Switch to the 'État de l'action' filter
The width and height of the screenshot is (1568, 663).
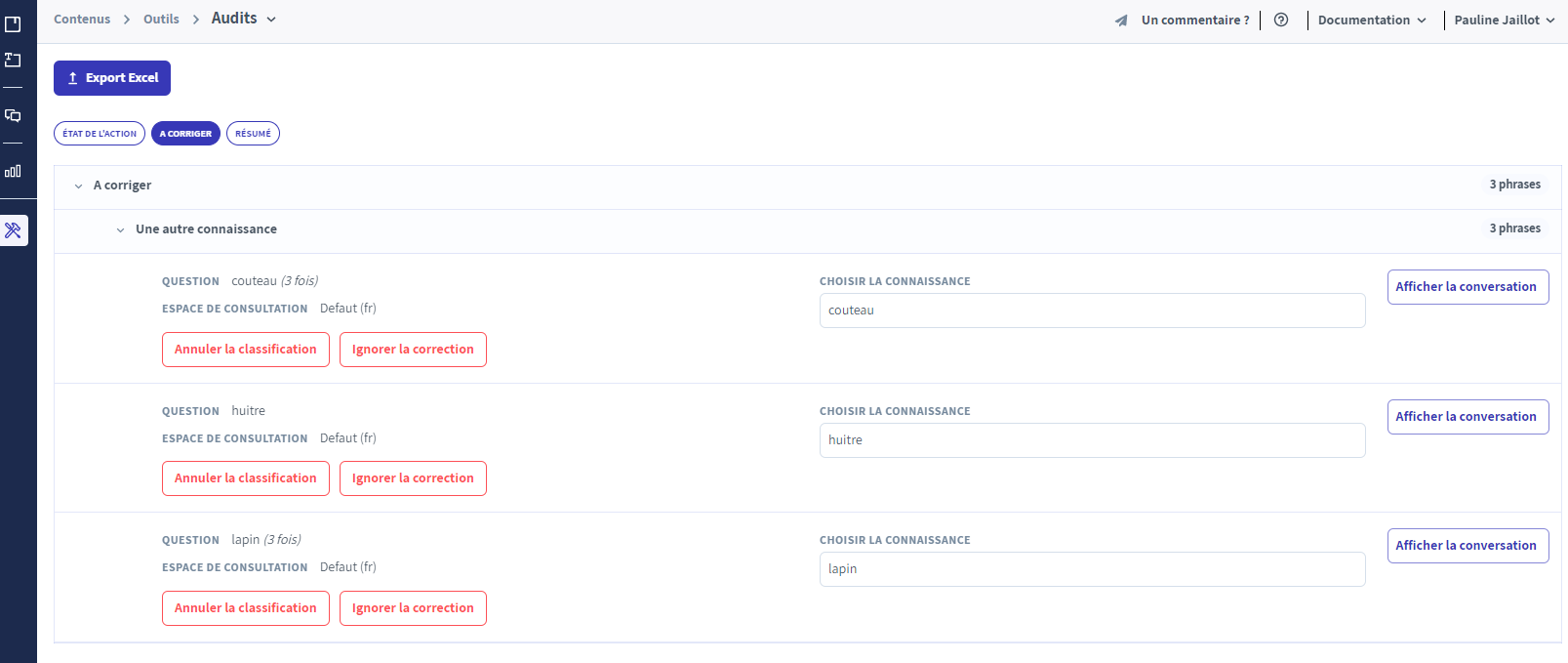(x=100, y=134)
